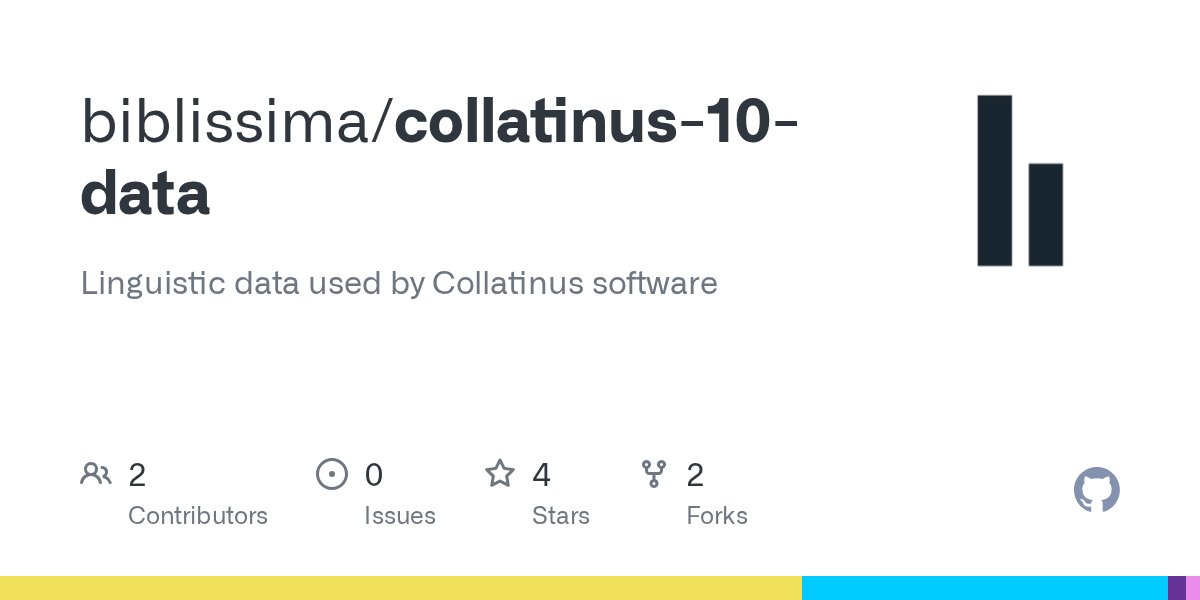Click the star icon
The height and width of the screenshot is (600, 1200).
500,473
